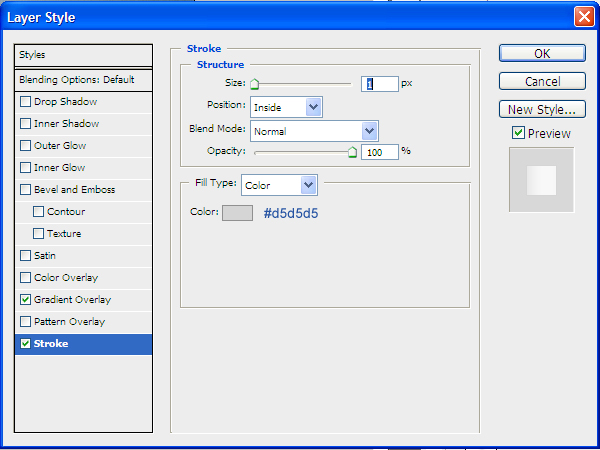600x450 pixels.
Task: Toggle the Preview checkbox
Action: [518, 133]
